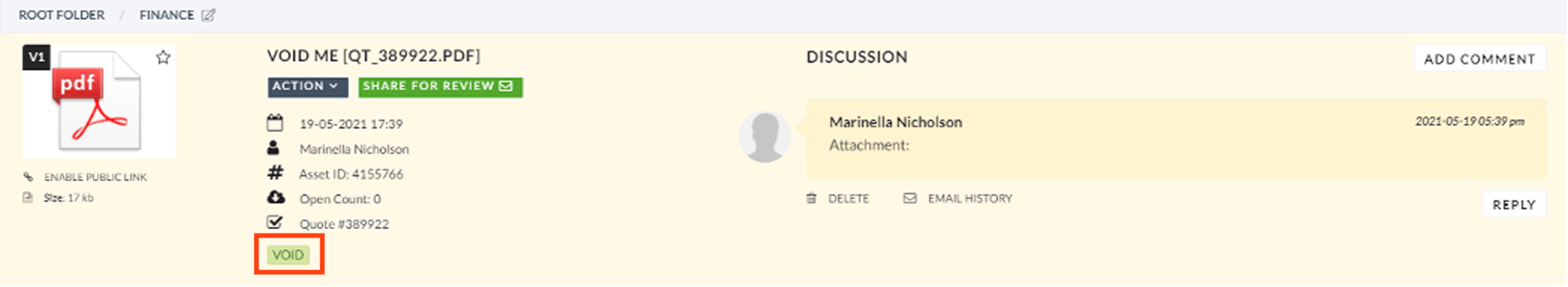Click the V1 version badge
The image size is (1568, 287).
(37, 57)
